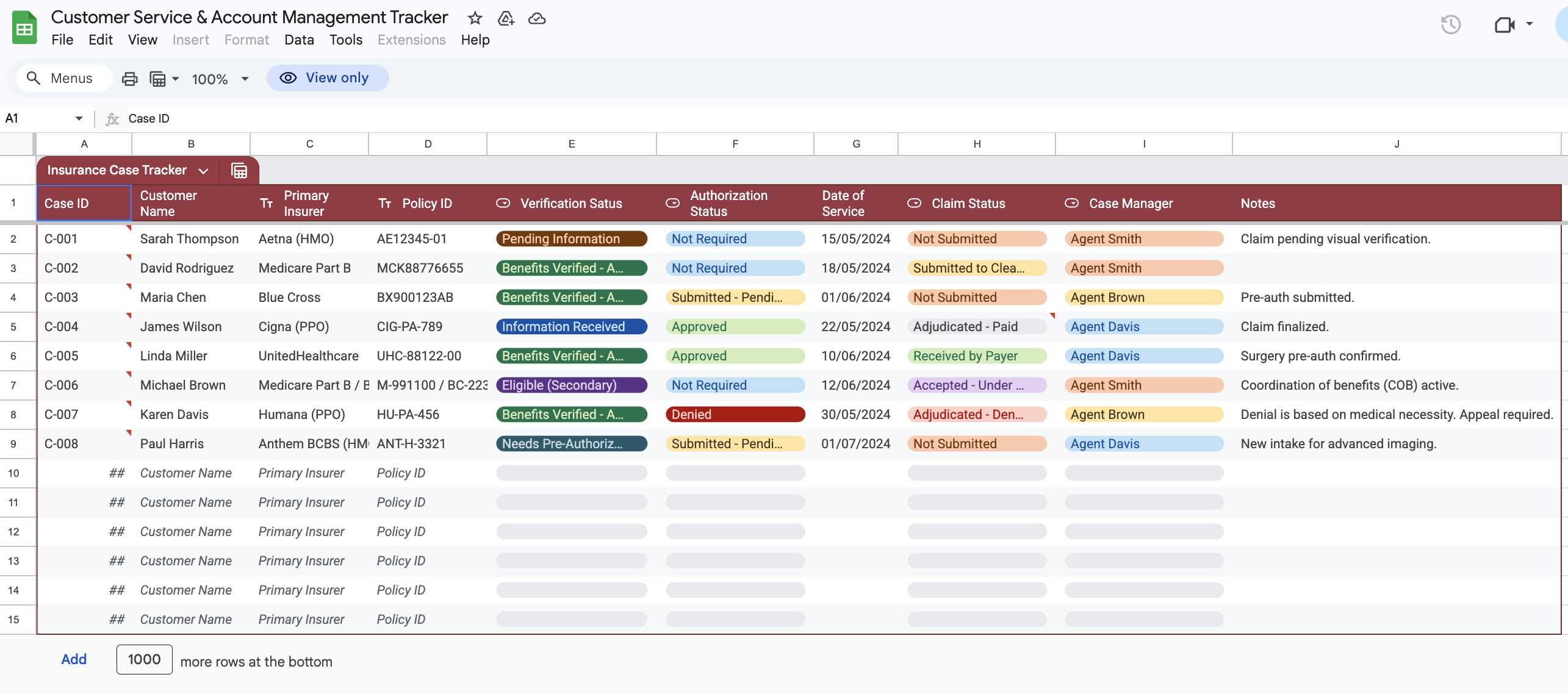Viewport: 1568px width, 694px height.
Task: Open Pending Information dropdown for C-001
Action: (572, 239)
